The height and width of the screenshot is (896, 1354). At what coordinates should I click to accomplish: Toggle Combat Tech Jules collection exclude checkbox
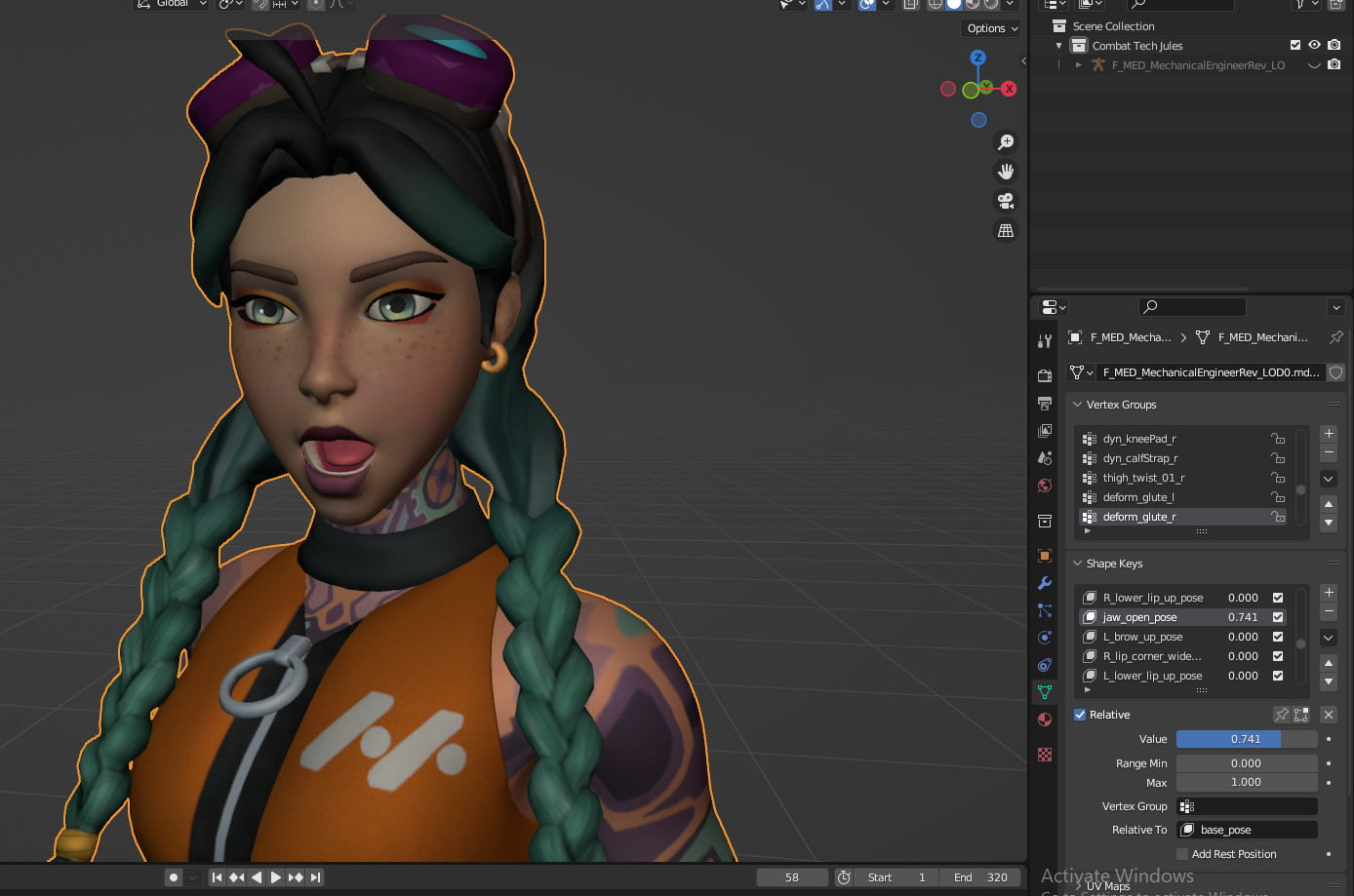1295,45
